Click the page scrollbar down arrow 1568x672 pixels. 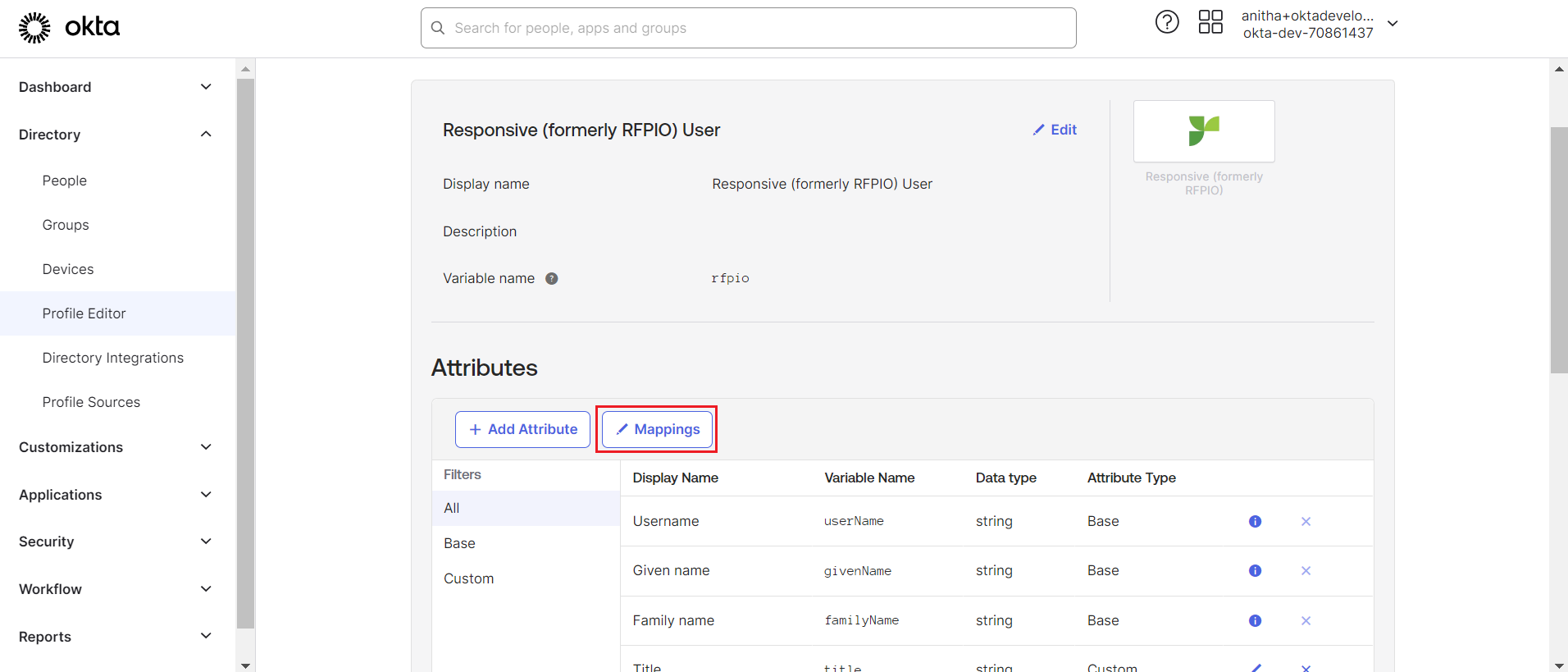tap(1559, 665)
